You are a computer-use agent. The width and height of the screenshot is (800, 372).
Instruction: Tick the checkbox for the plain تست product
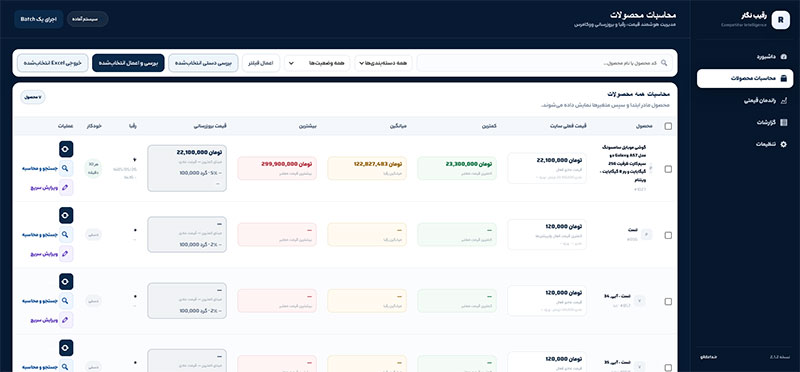[x=668, y=235]
